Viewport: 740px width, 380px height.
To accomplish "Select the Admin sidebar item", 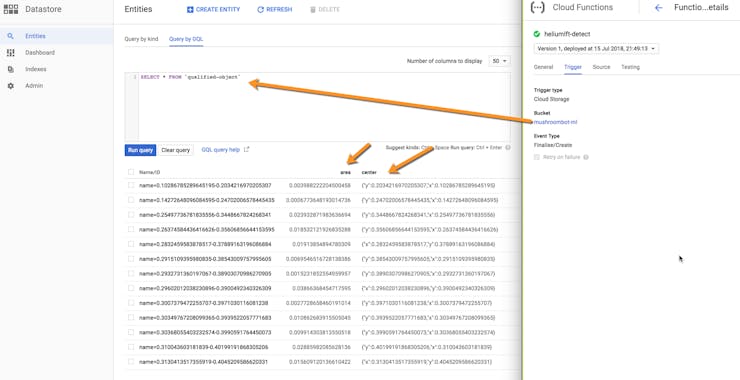I will point(57,85).
